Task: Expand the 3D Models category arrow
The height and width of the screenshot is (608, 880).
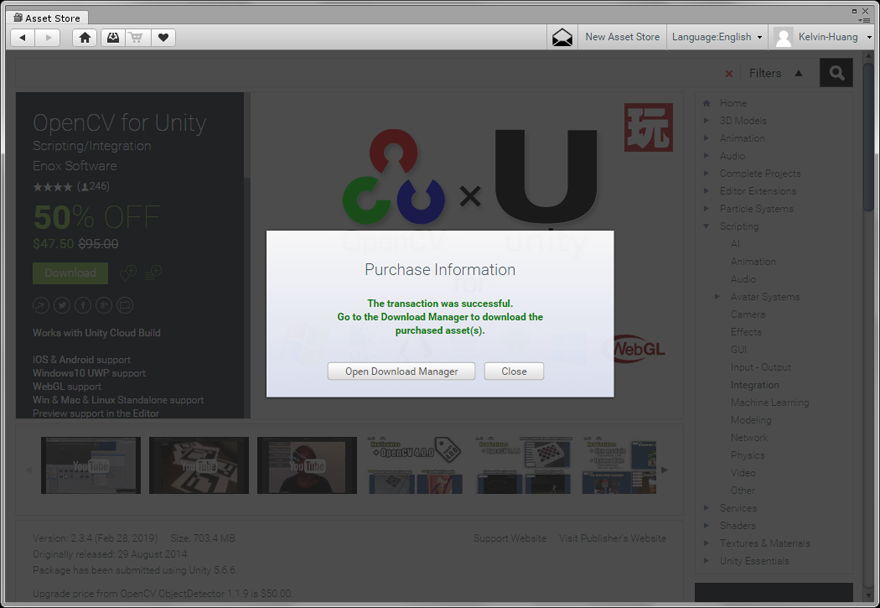Action: (707, 120)
